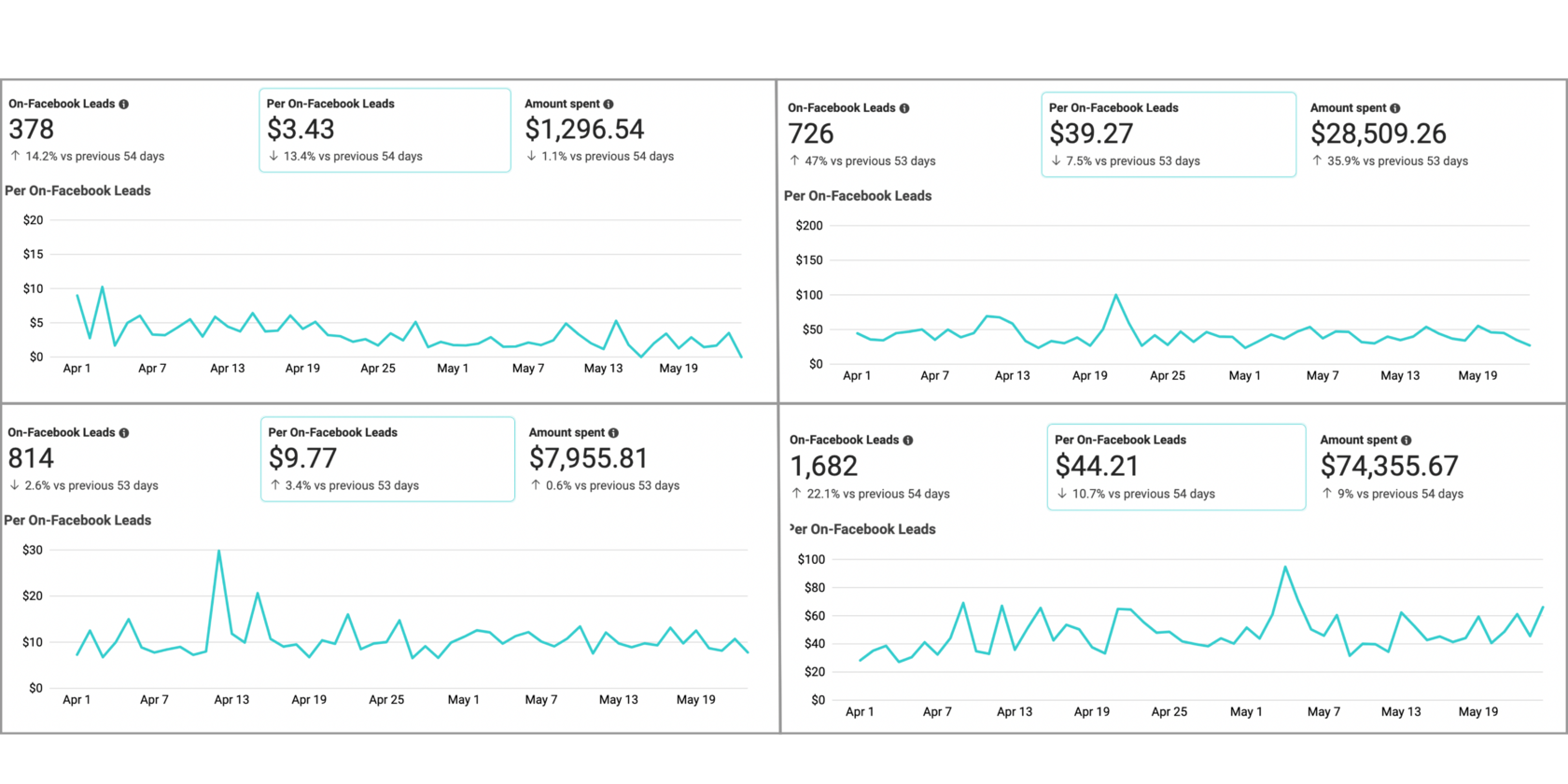Click $20 axis label in the $3.43 chart
The image size is (1568, 784).
[x=34, y=220]
